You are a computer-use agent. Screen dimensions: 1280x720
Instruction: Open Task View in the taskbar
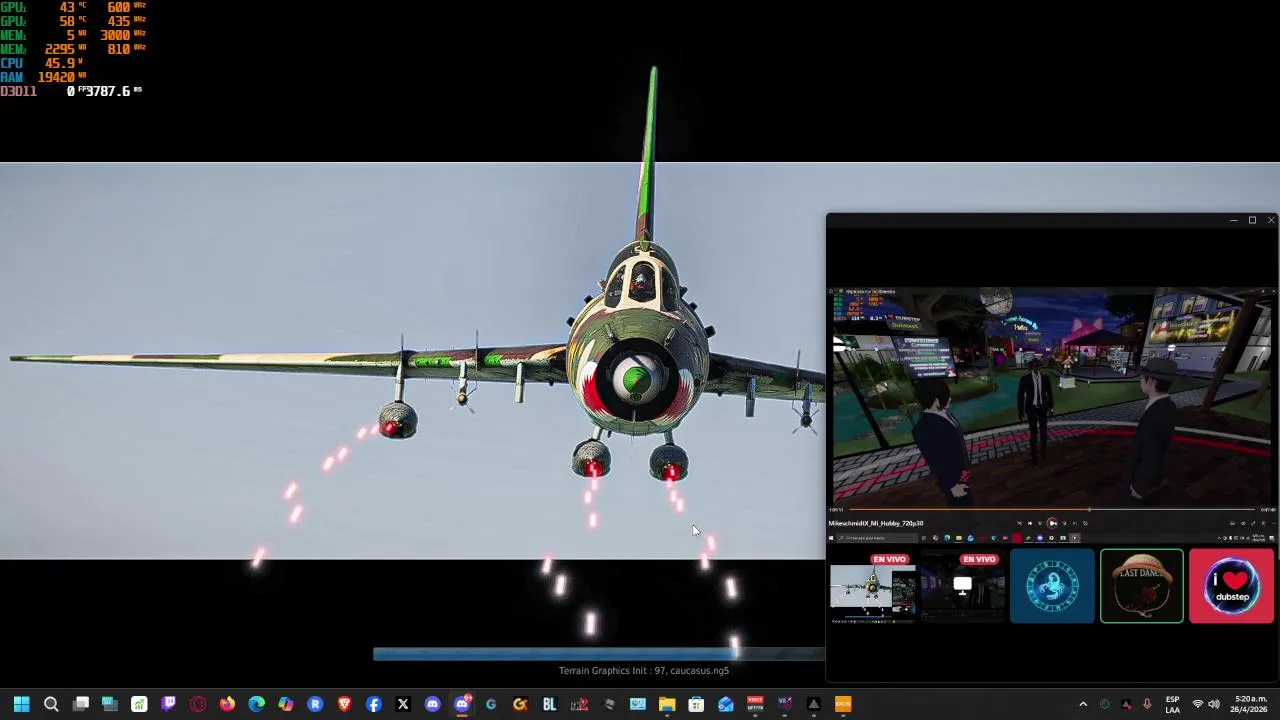(81, 704)
